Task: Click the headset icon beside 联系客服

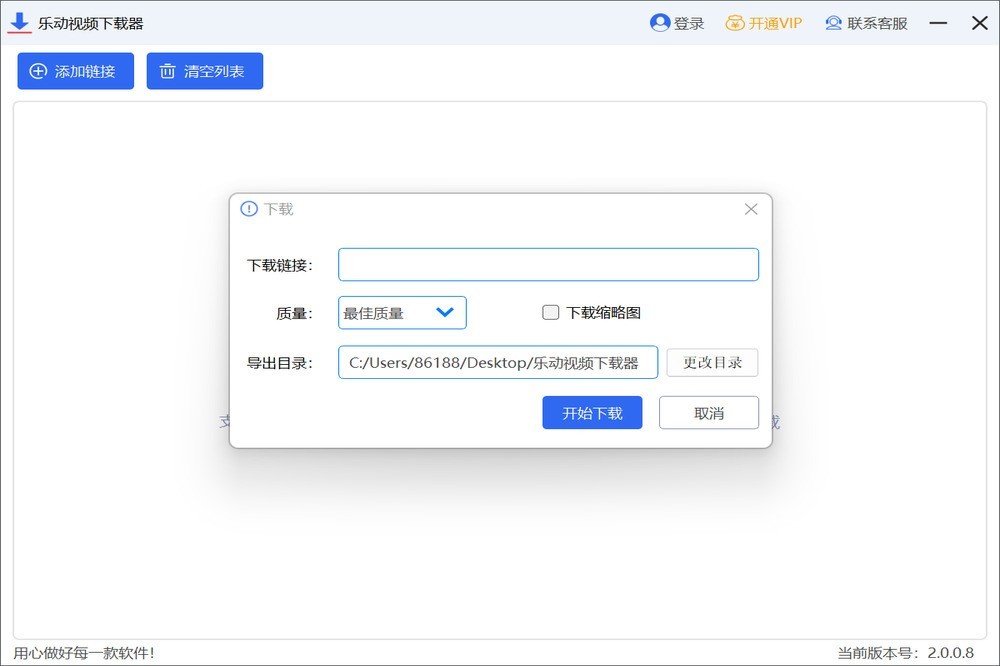Action: pos(833,22)
